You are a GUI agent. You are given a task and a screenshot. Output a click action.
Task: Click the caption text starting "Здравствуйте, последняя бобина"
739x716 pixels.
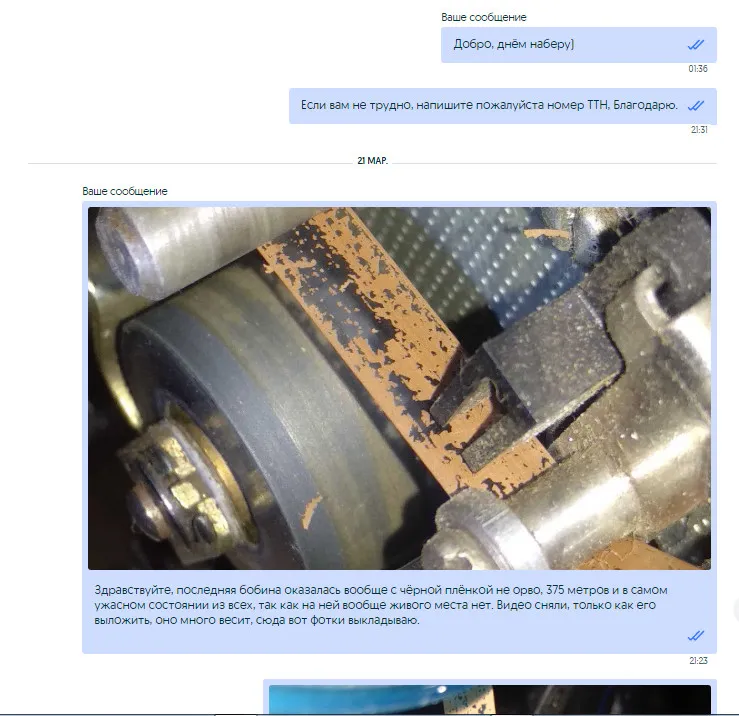(381, 605)
